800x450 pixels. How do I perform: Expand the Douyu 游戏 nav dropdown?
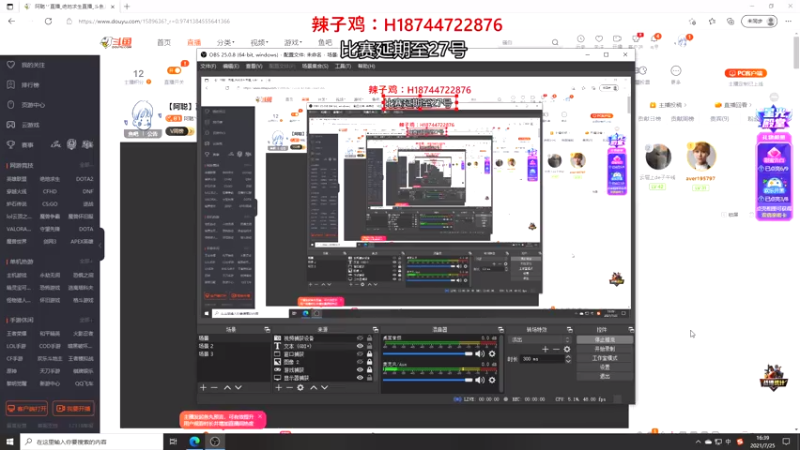(293, 42)
